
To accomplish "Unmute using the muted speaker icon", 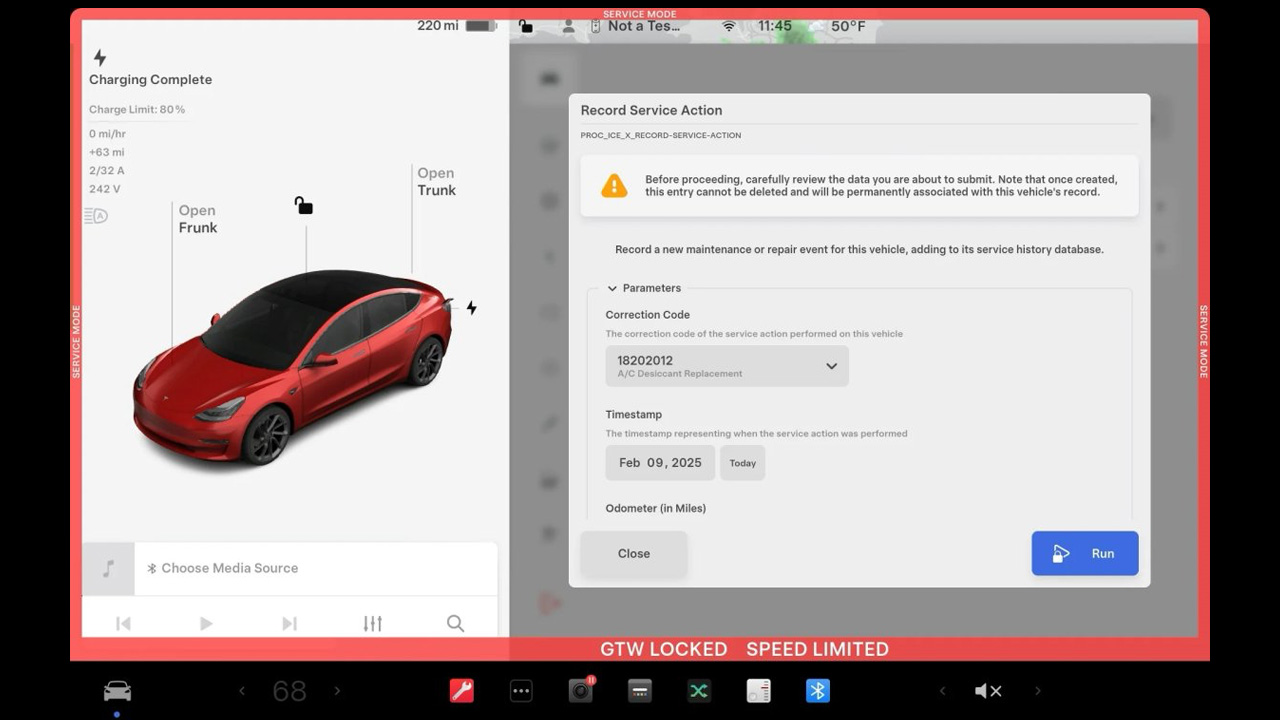I will click(988, 691).
